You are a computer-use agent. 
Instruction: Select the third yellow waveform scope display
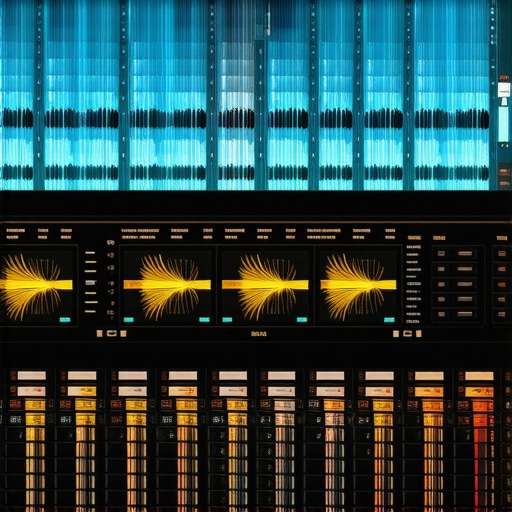coord(266,286)
